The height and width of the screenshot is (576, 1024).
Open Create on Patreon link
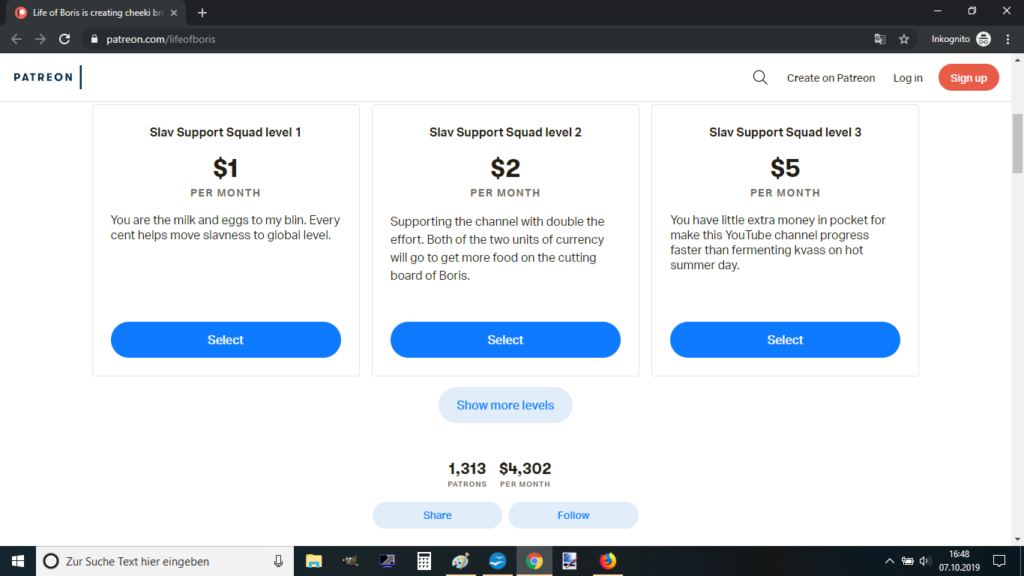point(831,78)
